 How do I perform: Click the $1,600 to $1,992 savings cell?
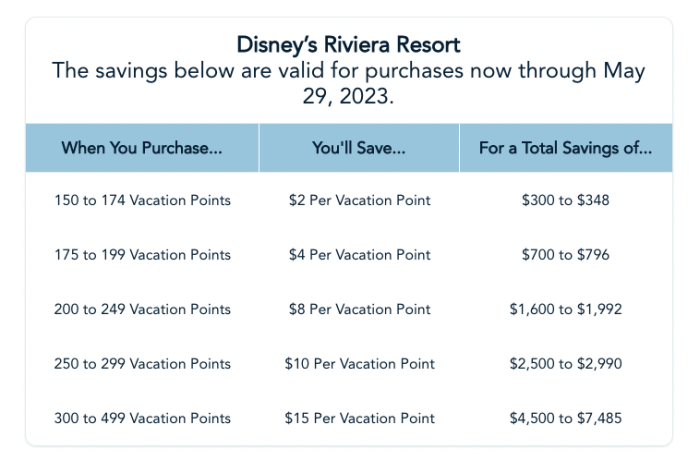coord(565,309)
